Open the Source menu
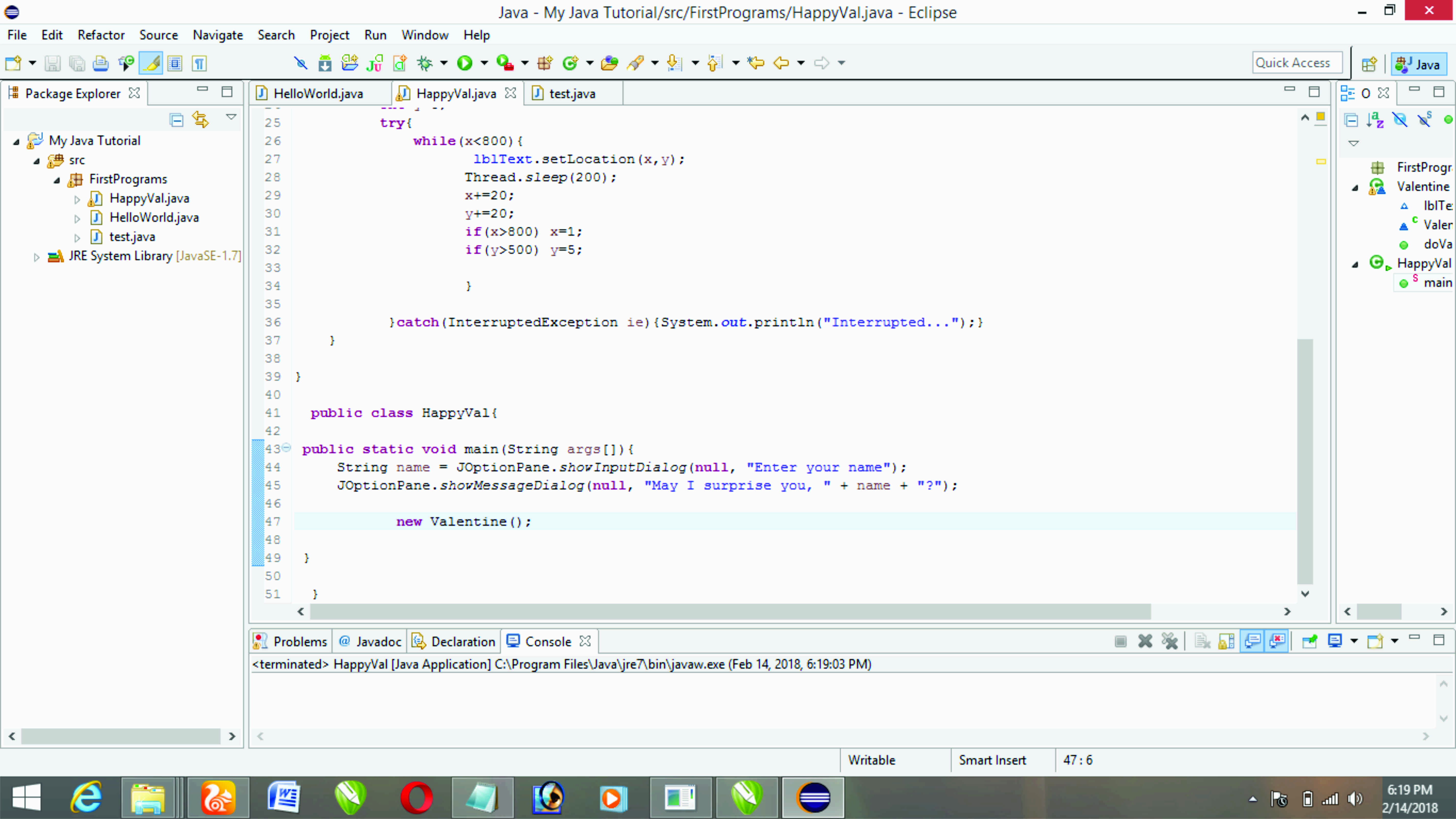The height and width of the screenshot is (819, 1456). point(158,35)
